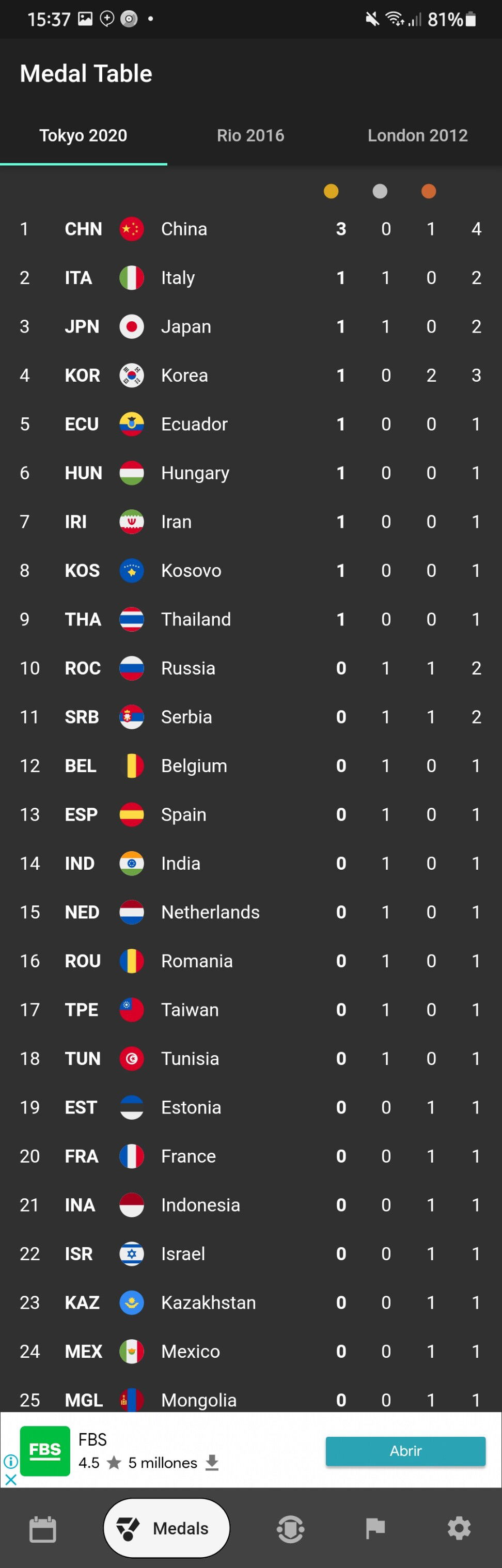Select the Tokyo 2020 tab
Screen dimensions: 502x1568
pos(83,135)
